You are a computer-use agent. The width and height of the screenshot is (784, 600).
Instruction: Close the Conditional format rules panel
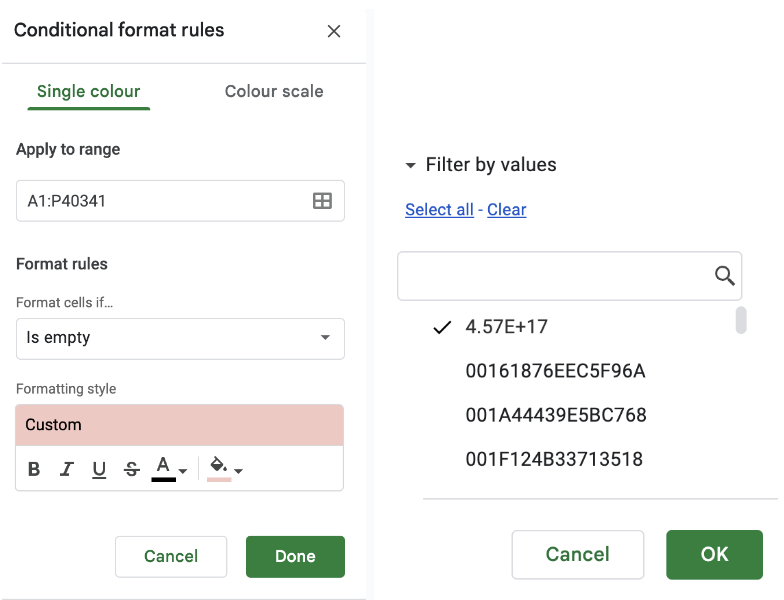point(334,31)
